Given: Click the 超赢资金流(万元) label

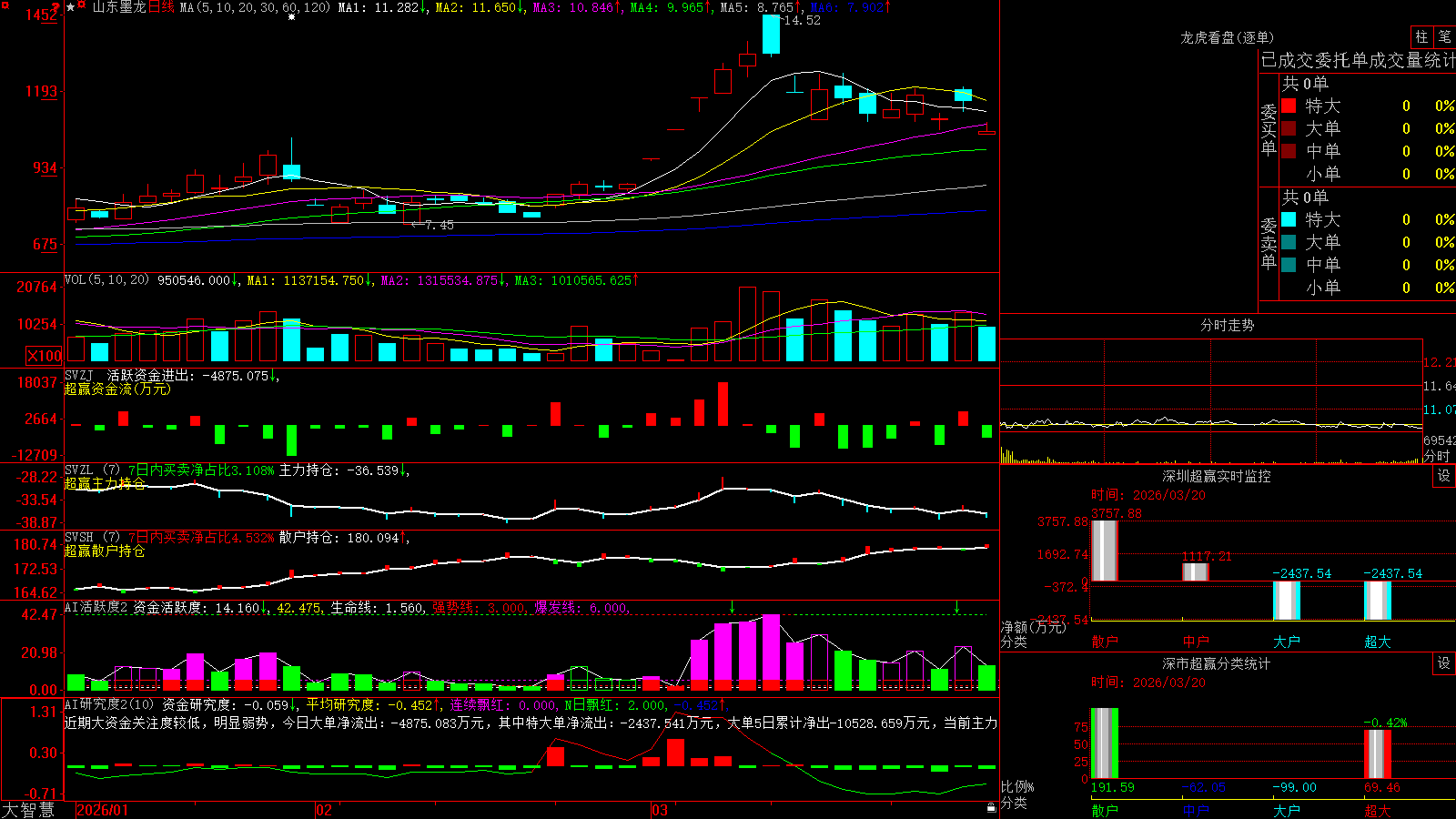Looking at the screenshot, I should (117, 389).
